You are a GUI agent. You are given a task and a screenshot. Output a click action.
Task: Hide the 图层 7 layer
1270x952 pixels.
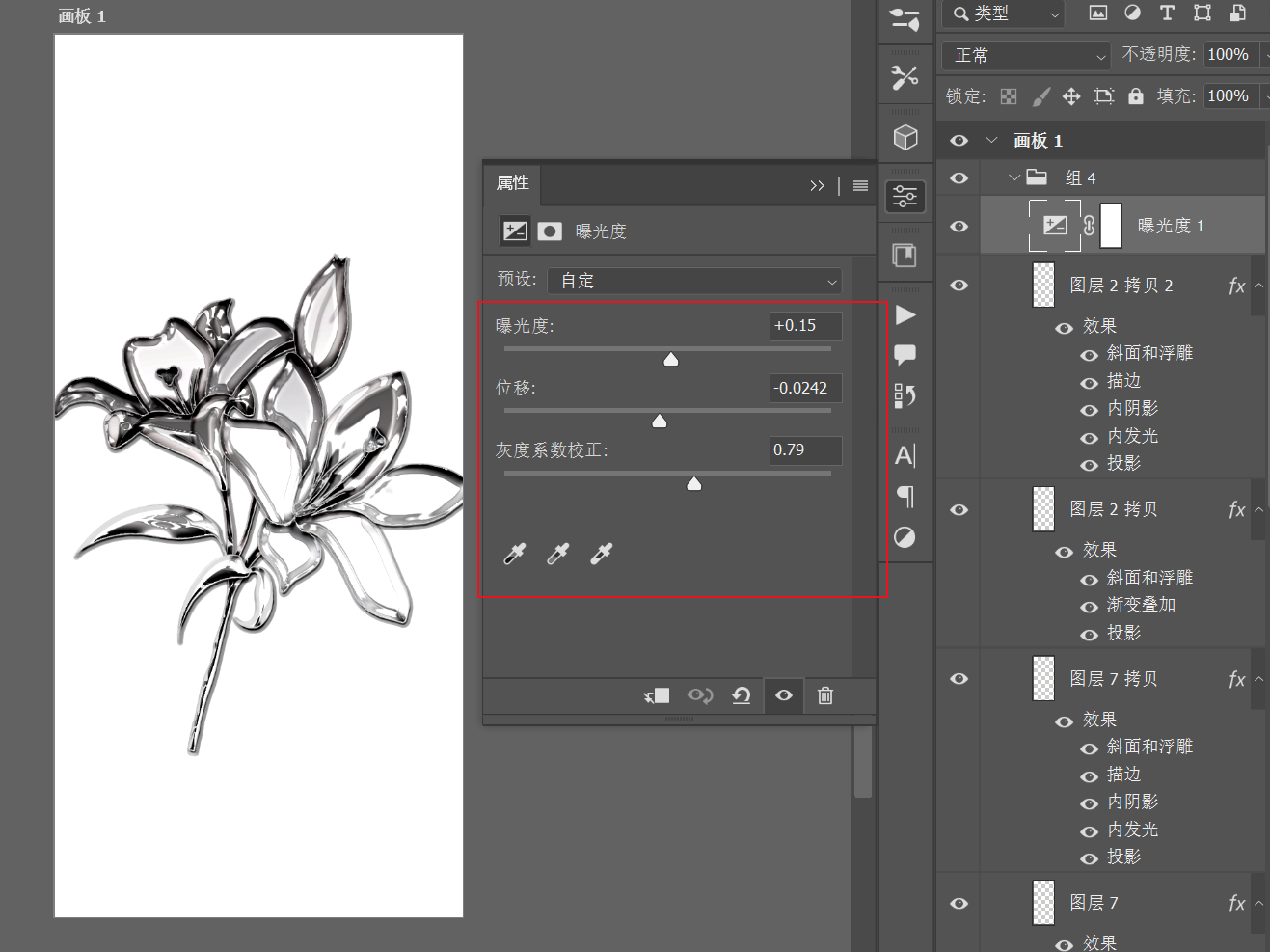tap(959, 904)
